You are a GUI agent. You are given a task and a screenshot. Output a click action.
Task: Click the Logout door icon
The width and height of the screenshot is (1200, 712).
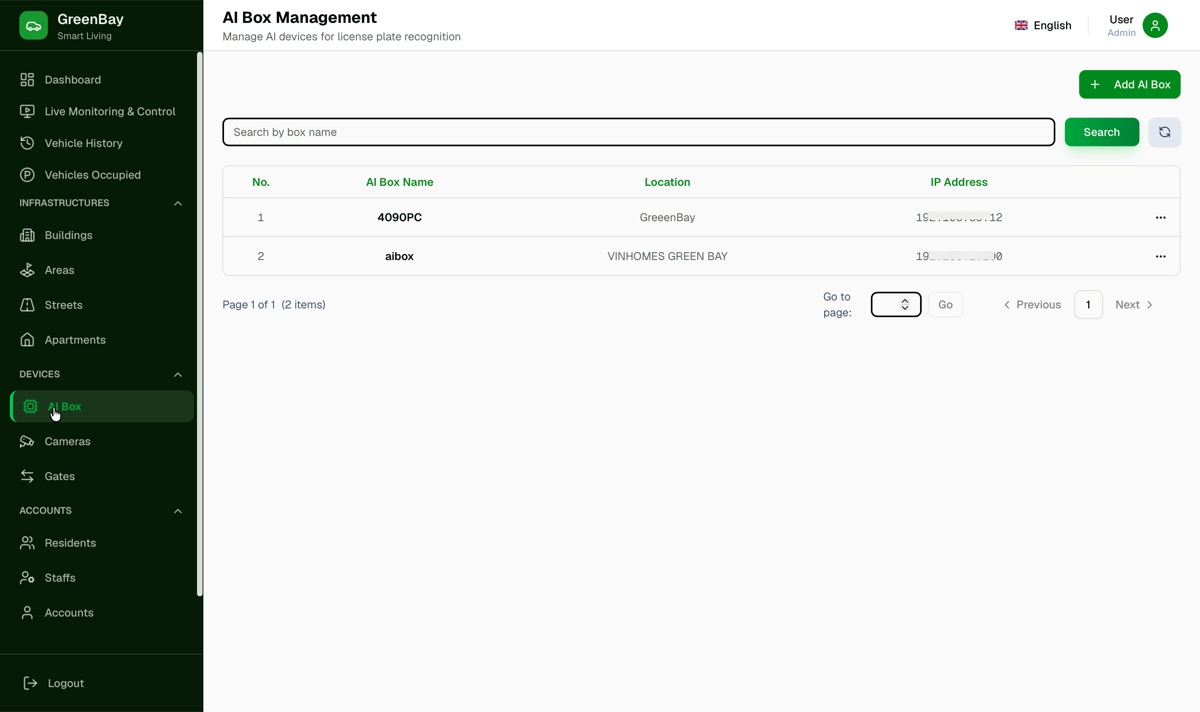click(30, 683)
